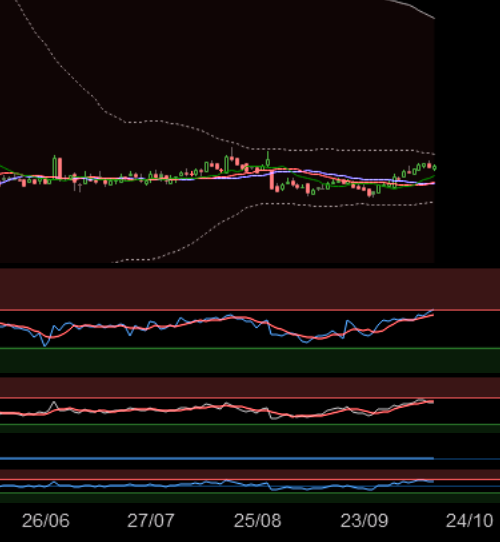Viewport: 500px width, 542px height.
Task: Click the bottom panel's blue indicator line
Action: click(x=217, y=485)
